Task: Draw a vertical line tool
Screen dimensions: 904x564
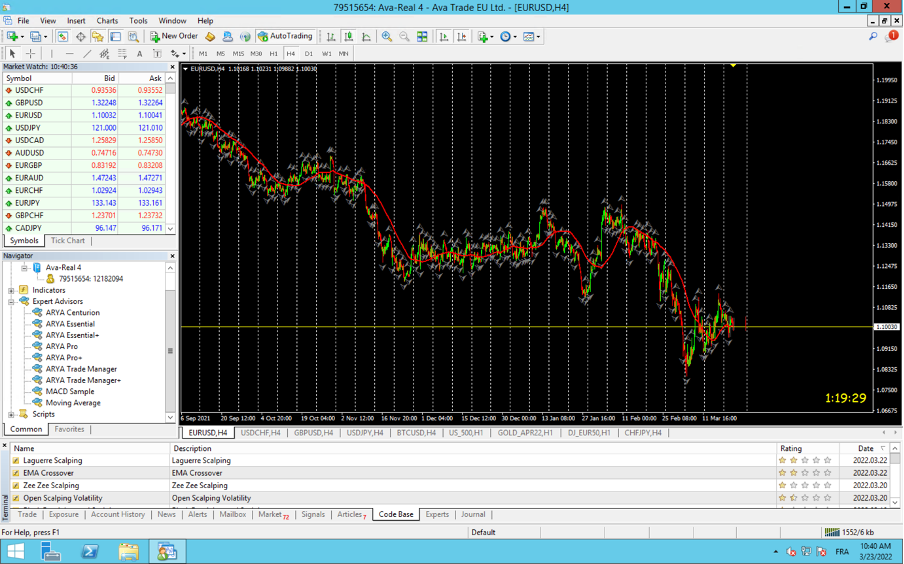Action: [x=51, y=54]
